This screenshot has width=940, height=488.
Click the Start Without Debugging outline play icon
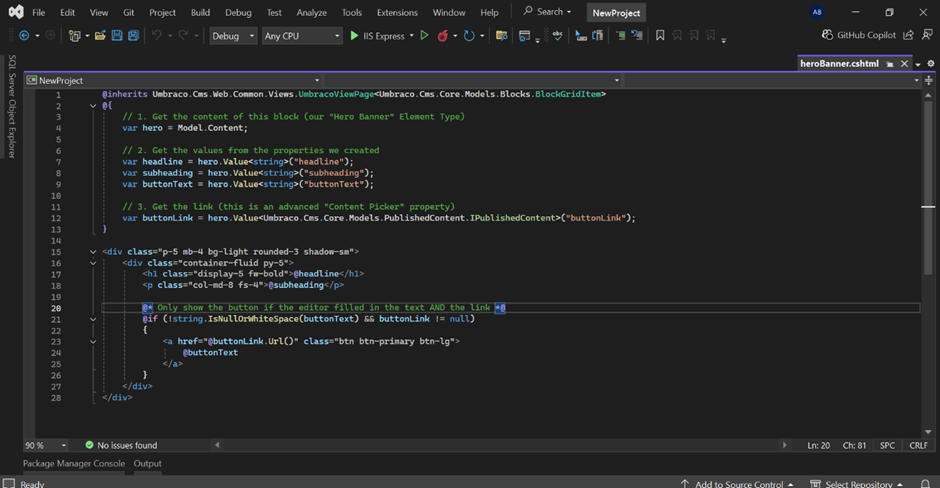click(424, 36)
